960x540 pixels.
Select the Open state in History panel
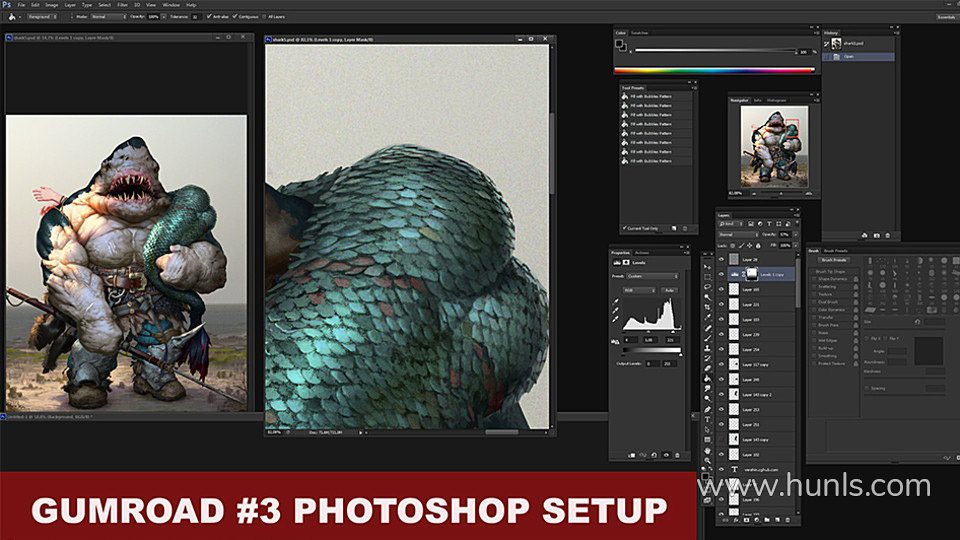coord(858,56)
